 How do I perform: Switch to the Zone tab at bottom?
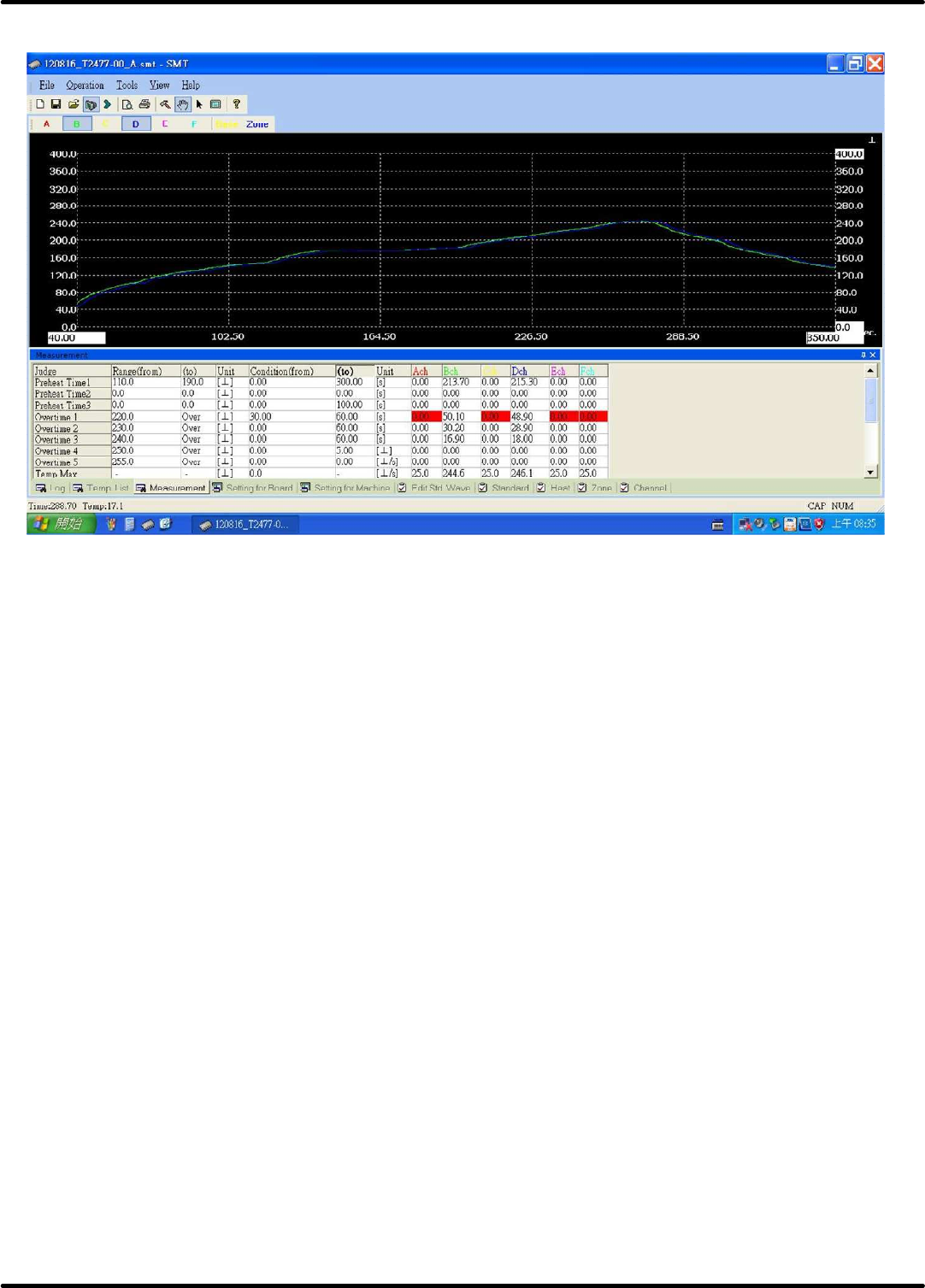point(595,488)
